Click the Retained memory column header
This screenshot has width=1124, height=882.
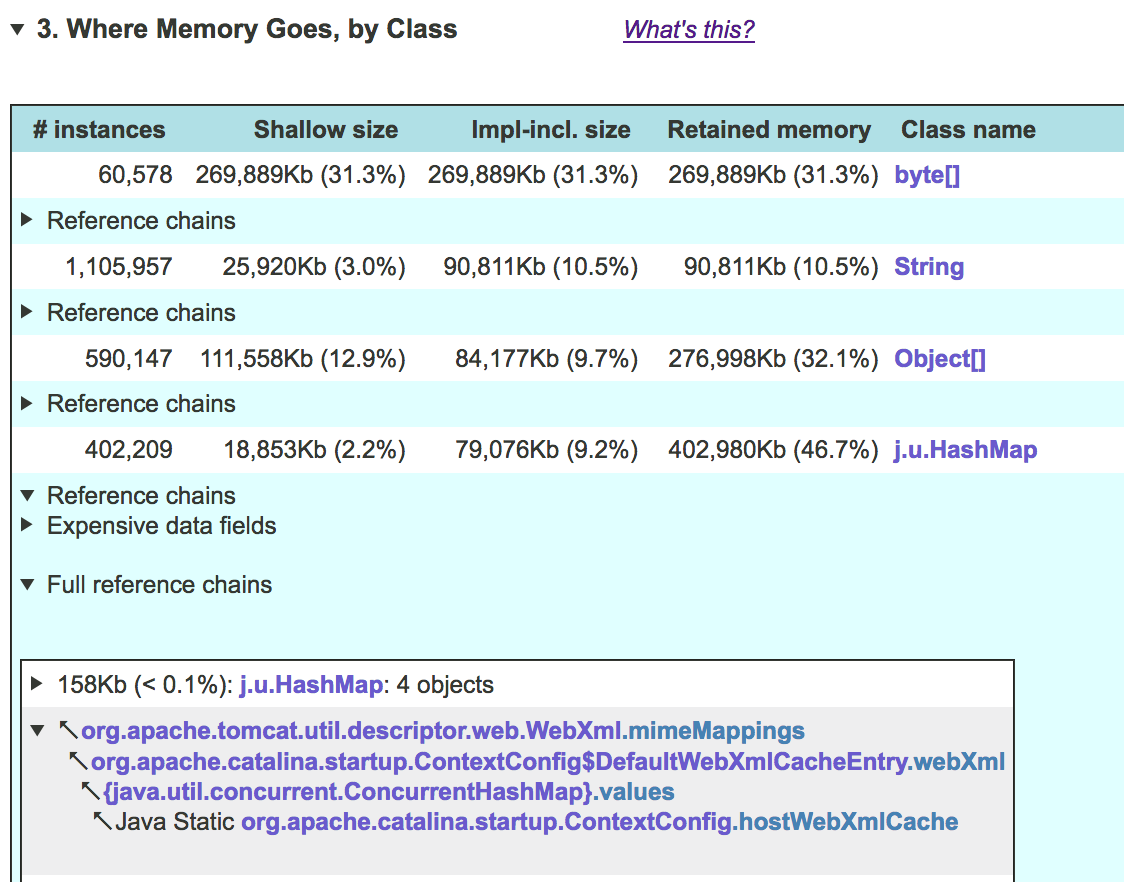pos(768,129)
